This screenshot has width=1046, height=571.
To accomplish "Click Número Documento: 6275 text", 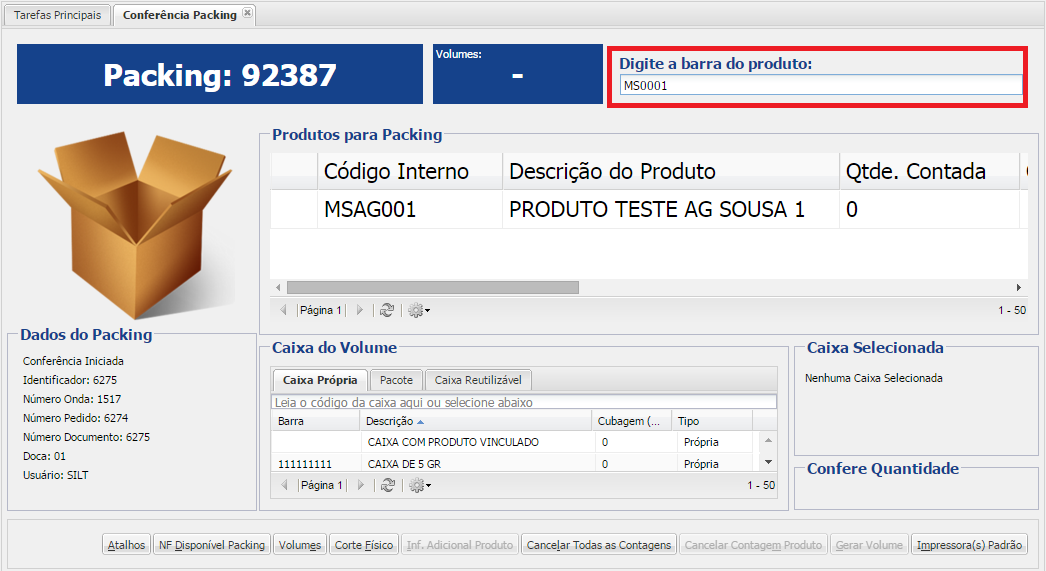I will point(87,437).
